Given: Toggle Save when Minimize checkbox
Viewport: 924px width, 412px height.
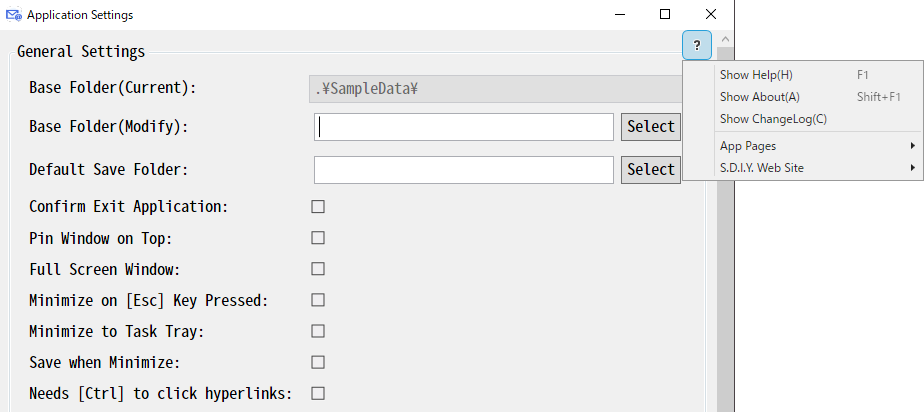Looking at the screenshot, I should coord(318,362).
